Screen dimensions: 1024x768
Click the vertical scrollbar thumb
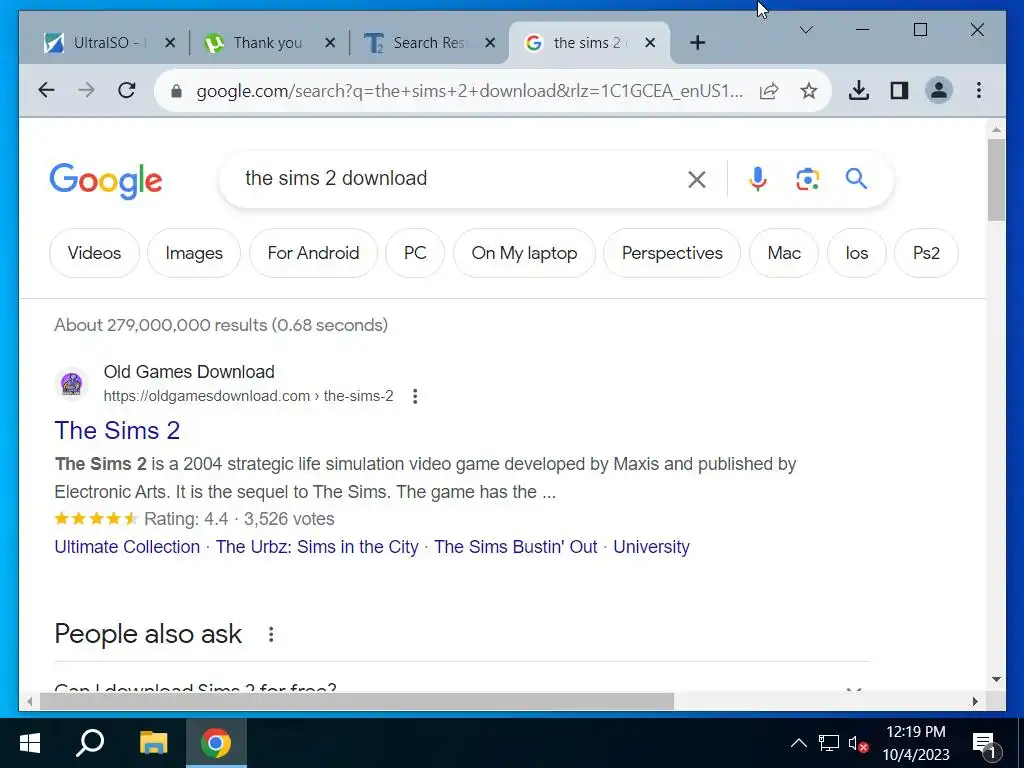[996, 180]
